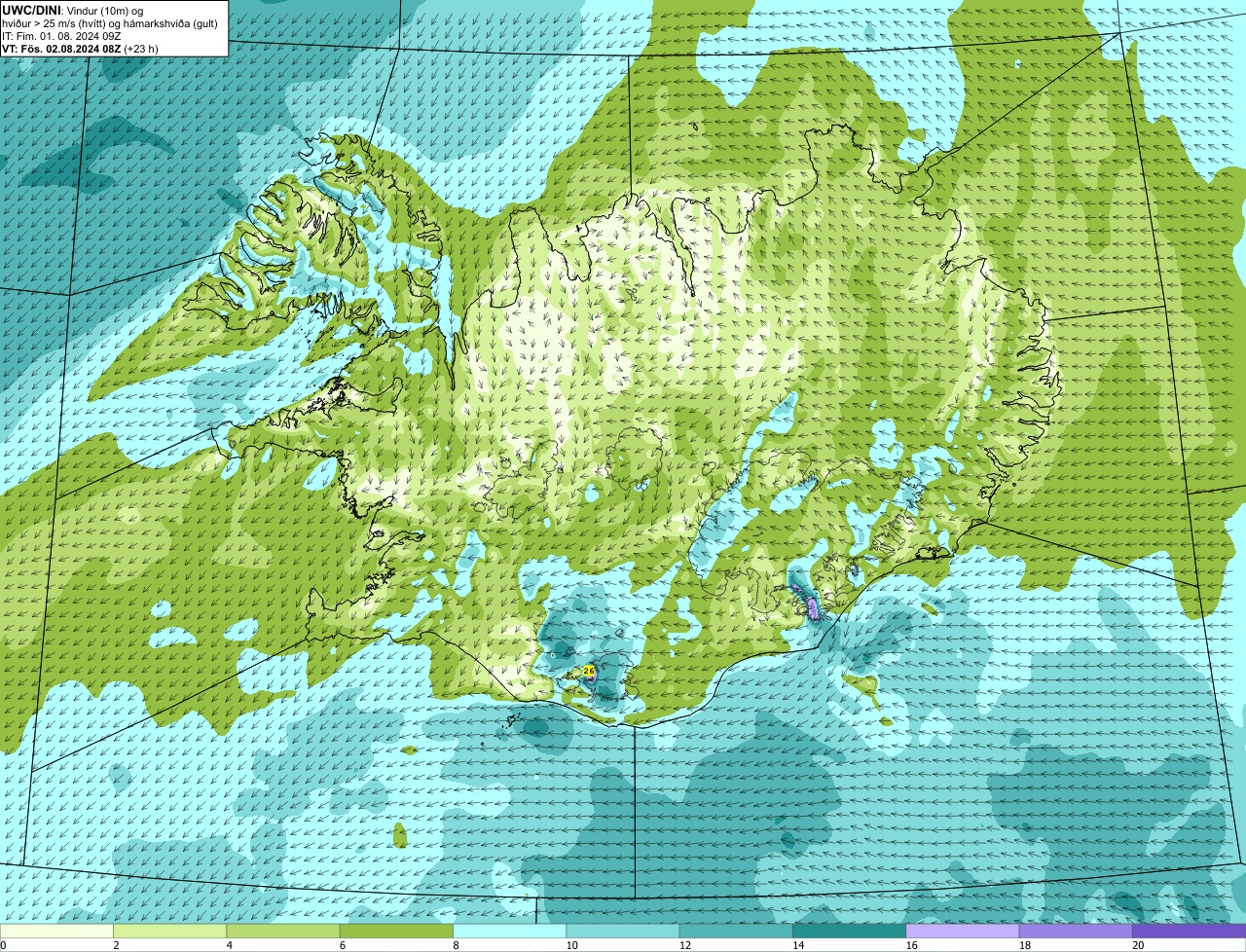Select the above 20 m/s dark violet swatch
The height and width of the screenshot is (952, 1246).
(x=1189, y=932)
